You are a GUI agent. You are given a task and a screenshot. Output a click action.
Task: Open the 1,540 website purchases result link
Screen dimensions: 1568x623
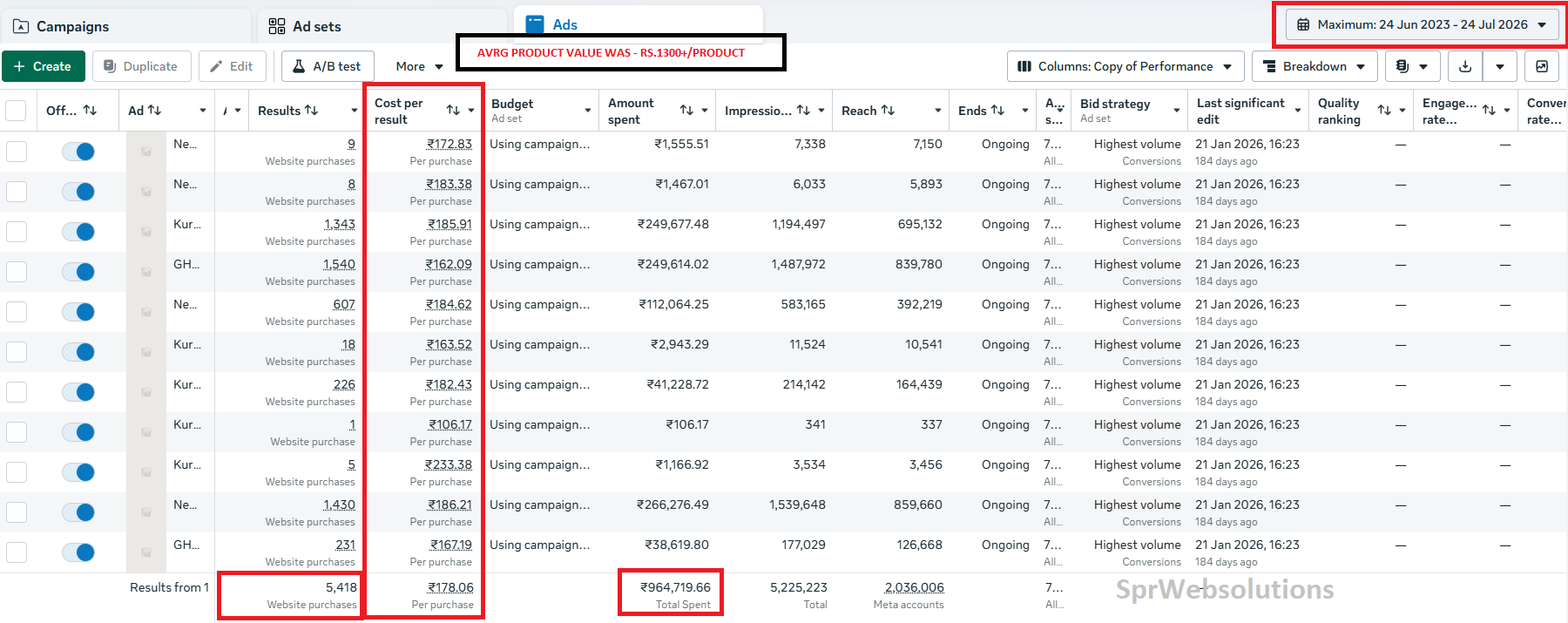pos(339,264)
